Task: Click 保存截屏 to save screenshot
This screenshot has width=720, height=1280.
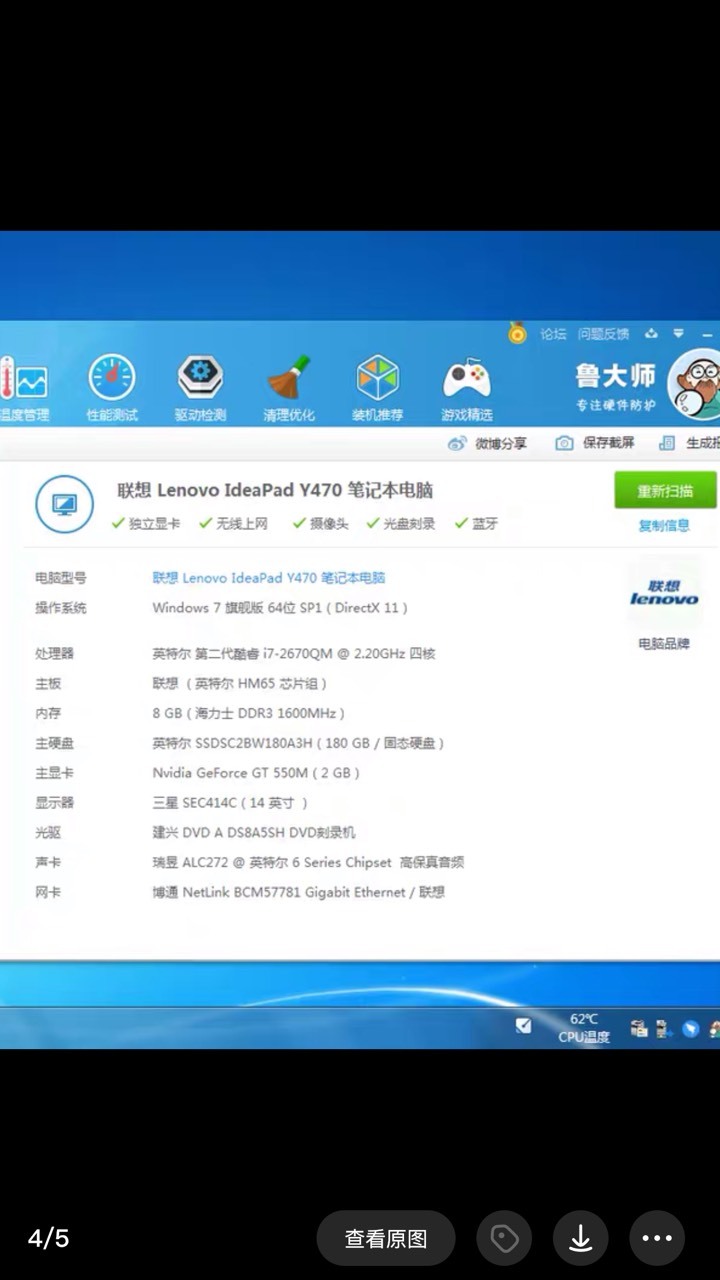Action: point(595,443)
